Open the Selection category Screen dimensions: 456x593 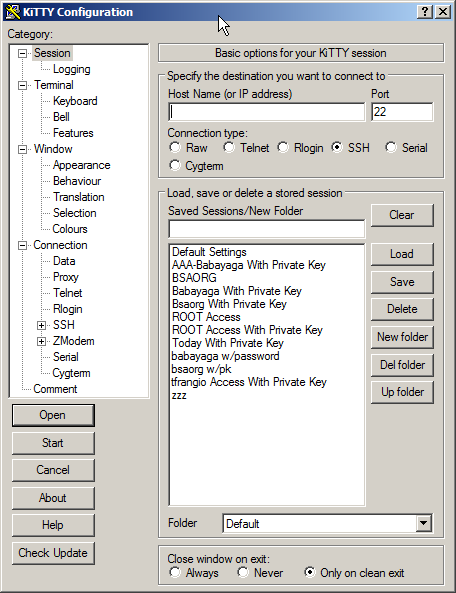(x=75, y=213)
